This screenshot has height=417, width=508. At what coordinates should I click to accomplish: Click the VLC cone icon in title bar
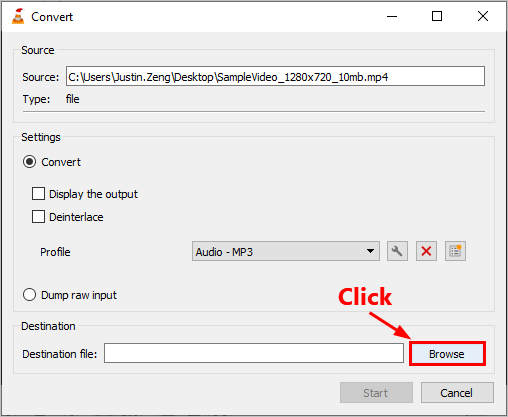tap(18, 17)
